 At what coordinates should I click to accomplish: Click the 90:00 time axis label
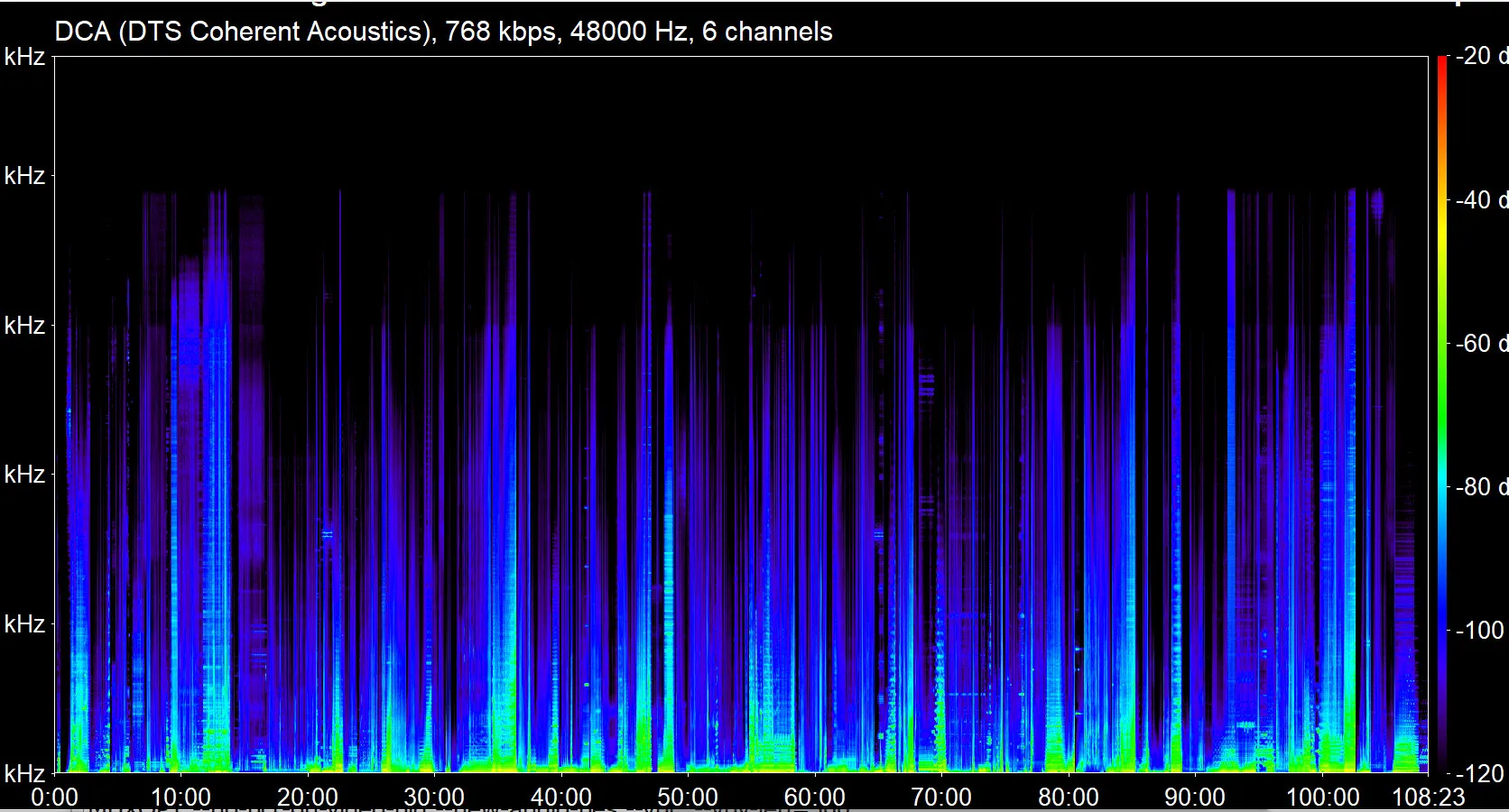(1195, 797)
